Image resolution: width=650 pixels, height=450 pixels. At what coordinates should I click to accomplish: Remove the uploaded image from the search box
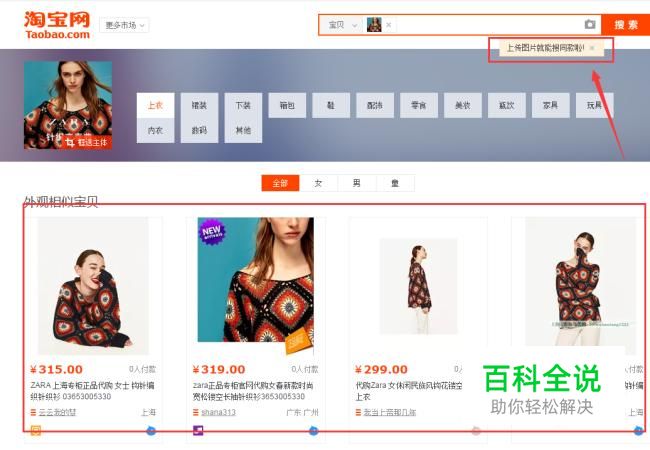coord(388,25)
